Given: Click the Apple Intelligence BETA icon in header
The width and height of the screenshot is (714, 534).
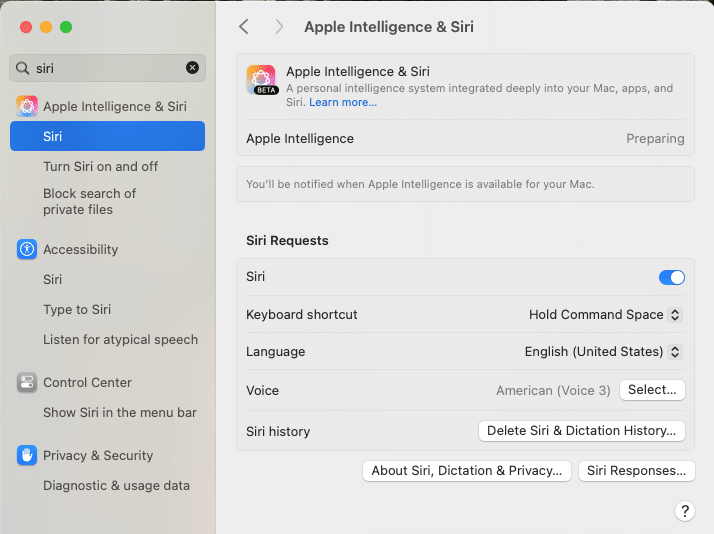Looking at the screenshot, I should click(262, 80).
